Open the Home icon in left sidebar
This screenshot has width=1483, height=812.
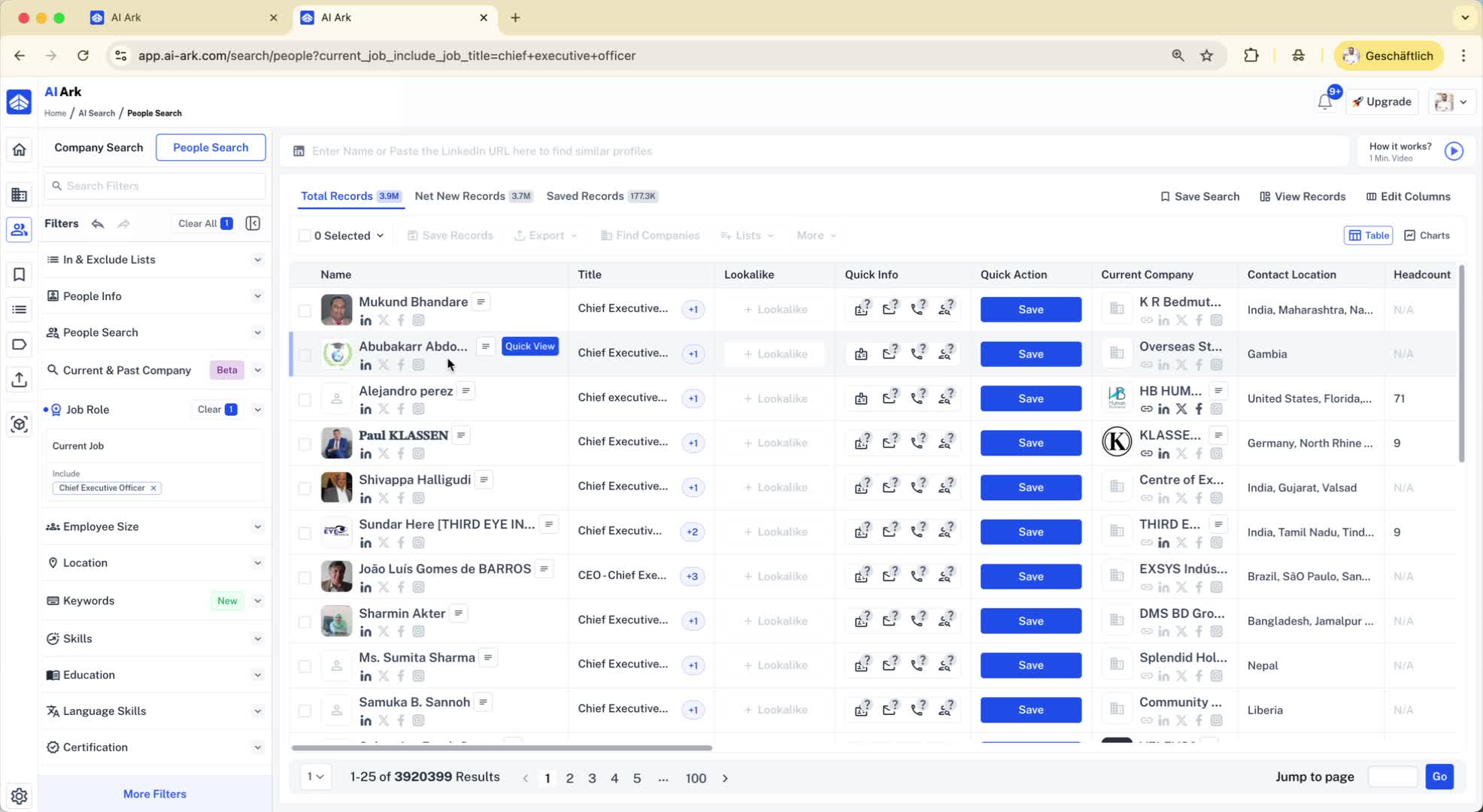[x=20, y=150]
